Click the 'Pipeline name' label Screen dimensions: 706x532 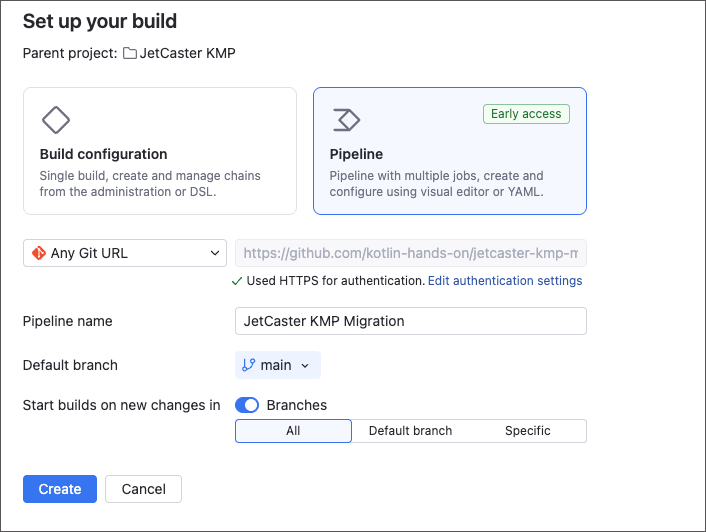pyautogui.click(x=68, y=321)
